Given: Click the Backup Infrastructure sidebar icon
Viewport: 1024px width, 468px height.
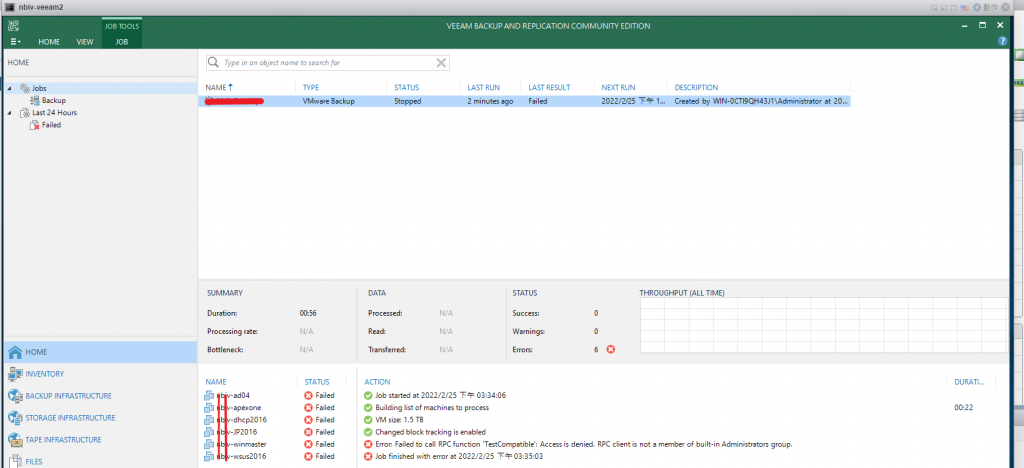Looking at the screenshot, I should (x=14, y=396).
